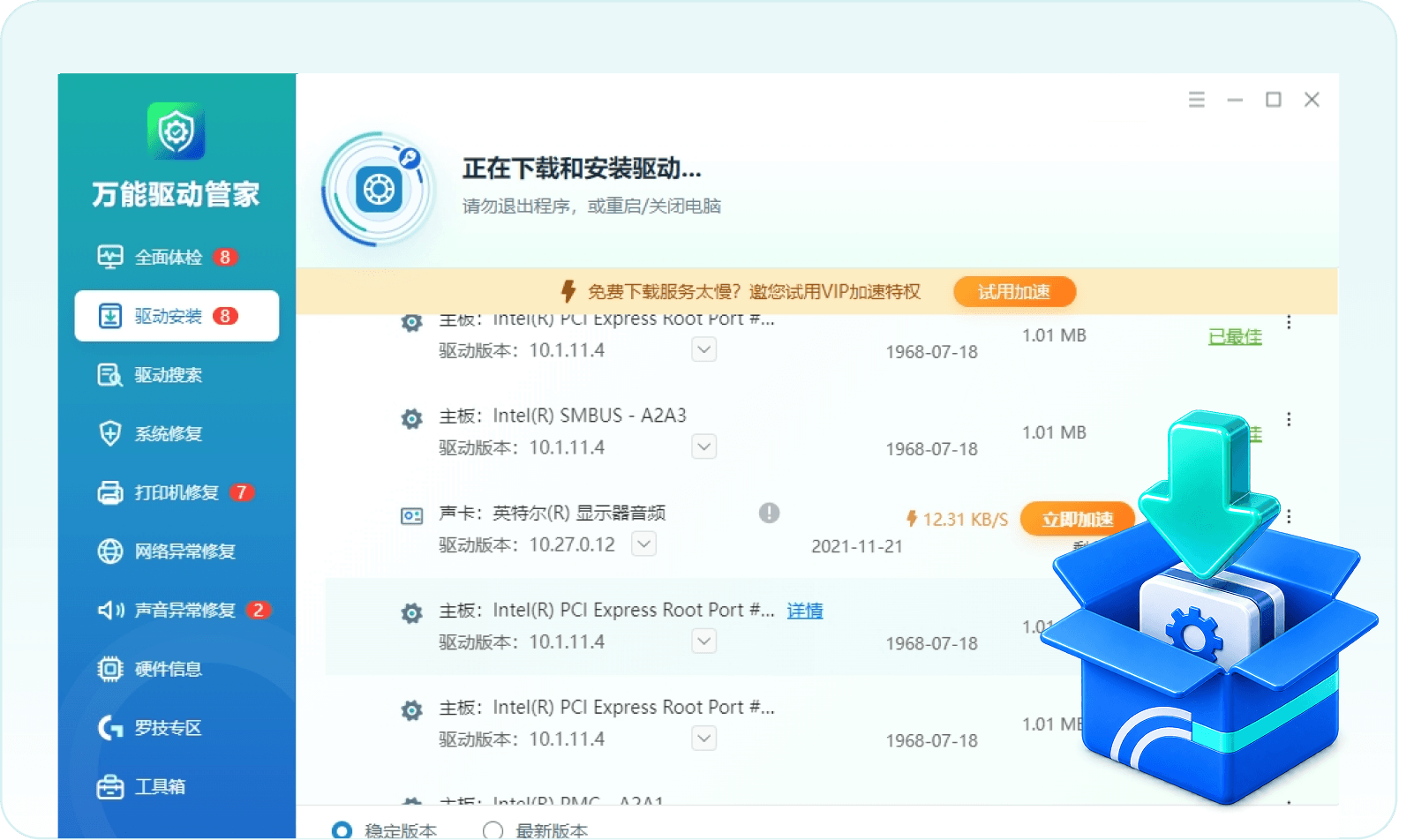Open the 全面体检 full checkup section
Viewport: 1414px width, 840px height.
click(168, 257)
